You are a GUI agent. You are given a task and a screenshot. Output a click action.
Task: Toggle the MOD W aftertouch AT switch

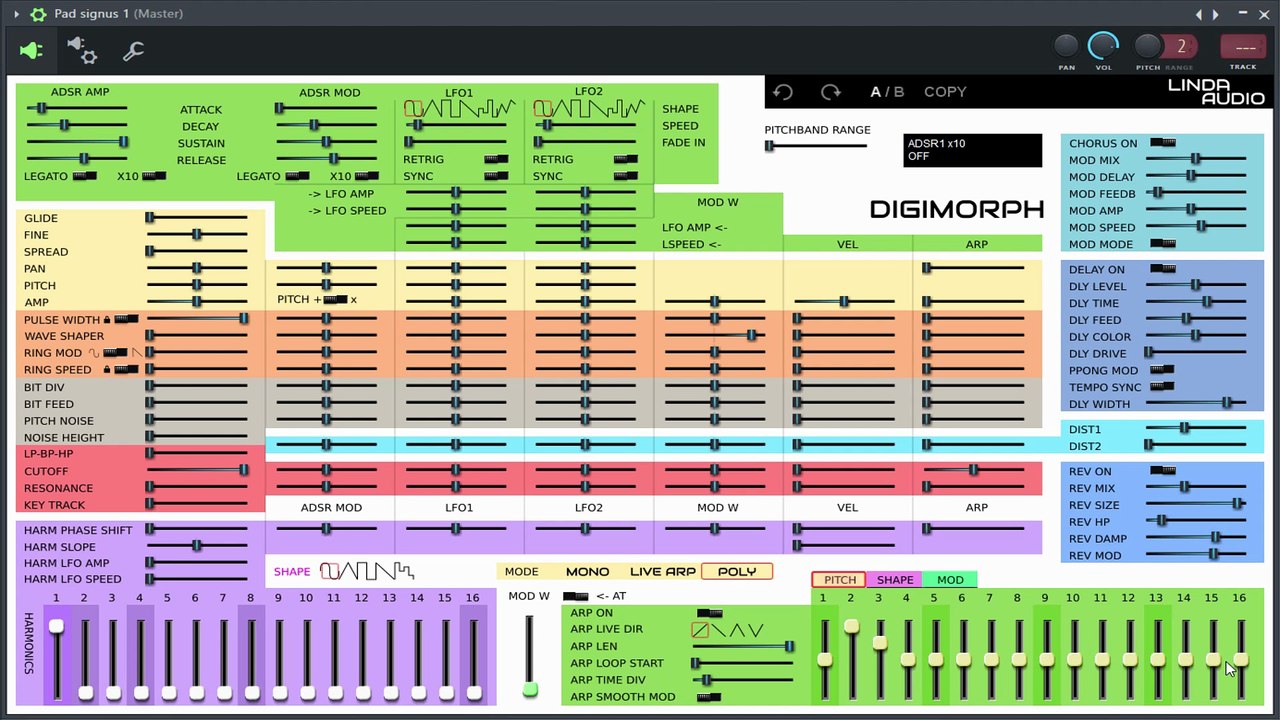click(x=575, y=597)
